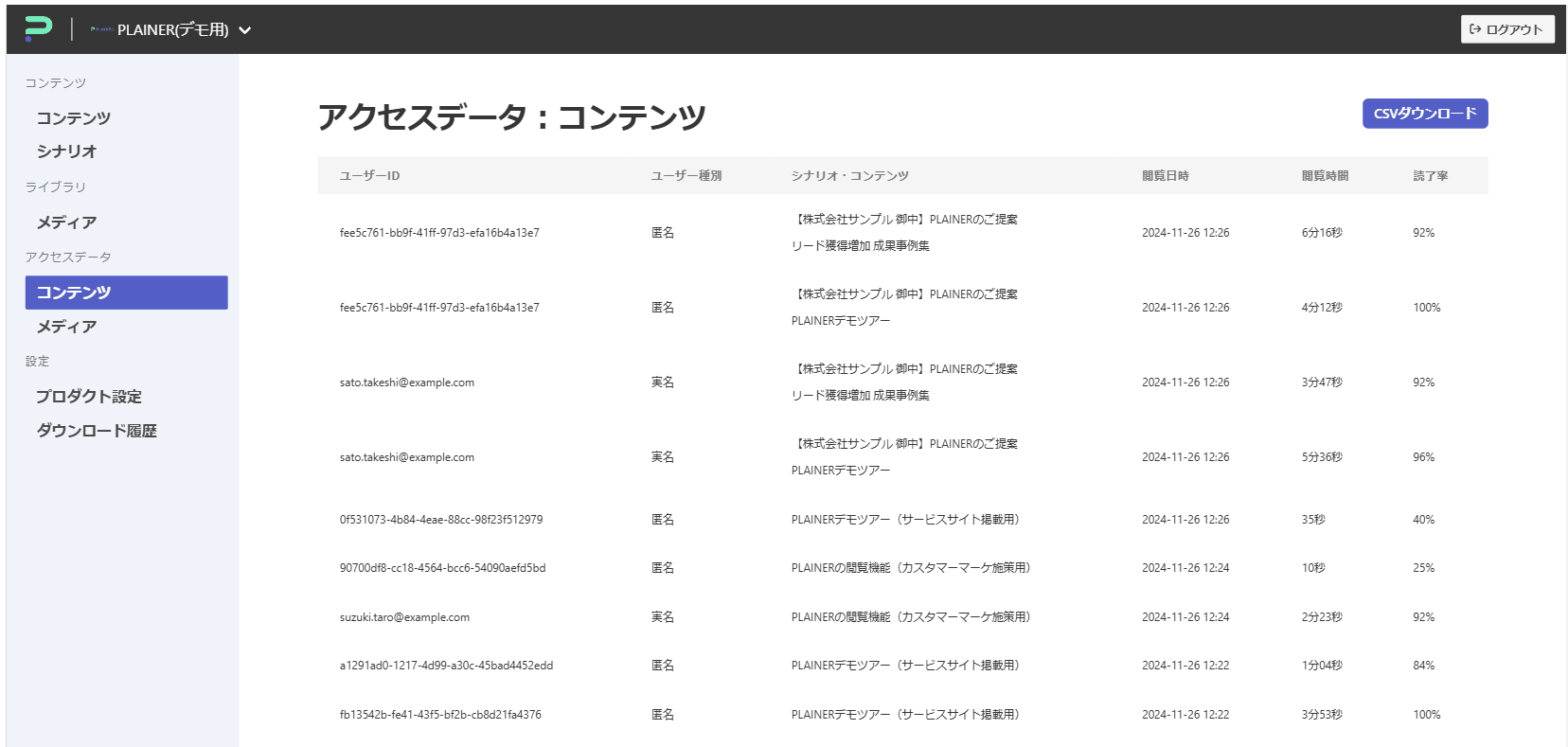Open メディア under アクセスデータ
The width and height of the screenshot is (1568, 747).
point(66,327)
